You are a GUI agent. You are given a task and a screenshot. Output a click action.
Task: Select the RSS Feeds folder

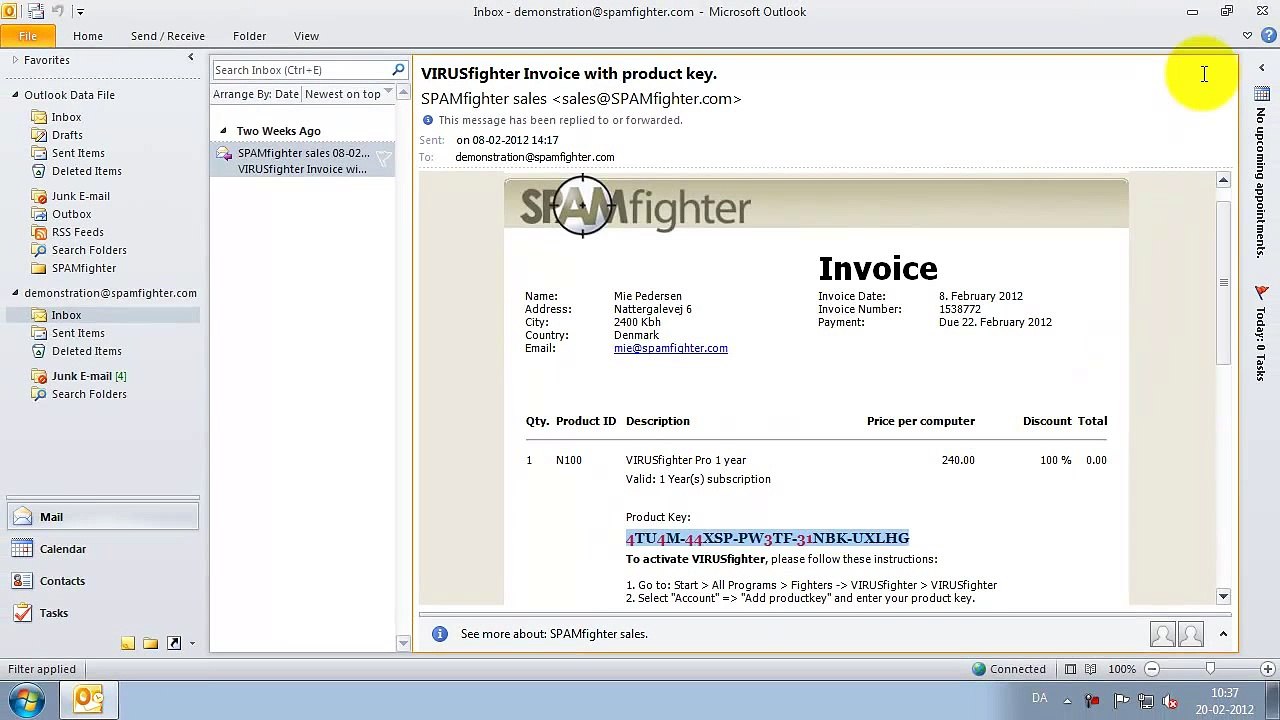77,232
